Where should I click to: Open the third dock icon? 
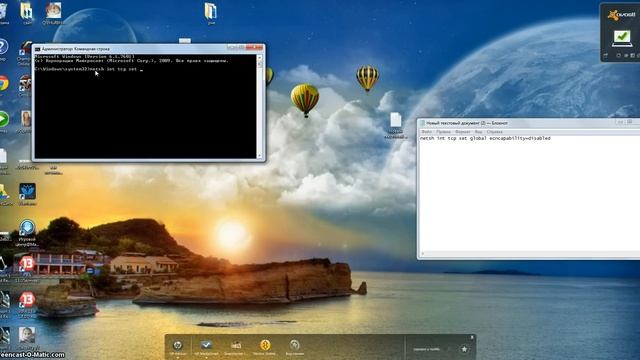236,345
